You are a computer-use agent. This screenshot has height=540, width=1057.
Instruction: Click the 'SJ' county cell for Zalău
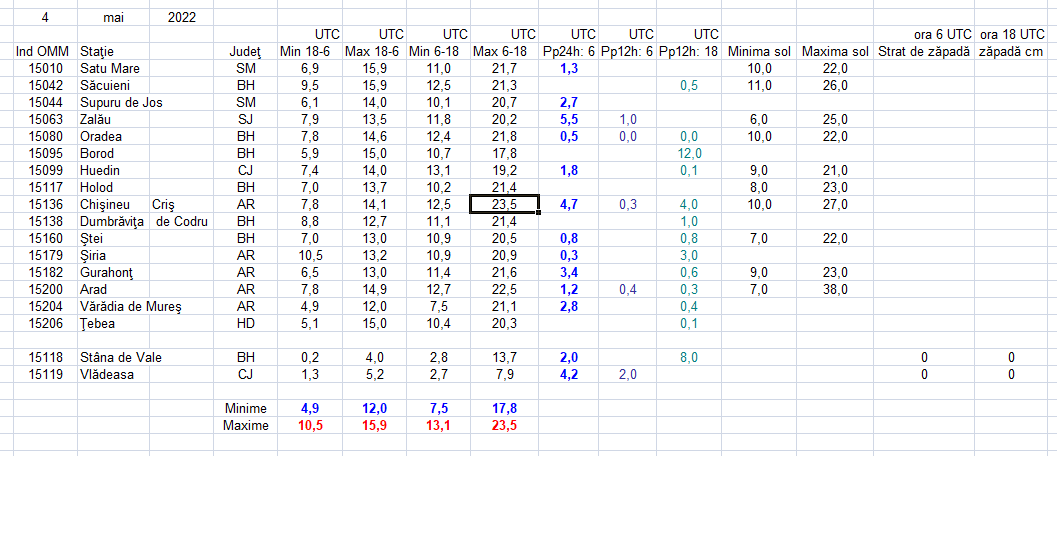coord(245,119)
